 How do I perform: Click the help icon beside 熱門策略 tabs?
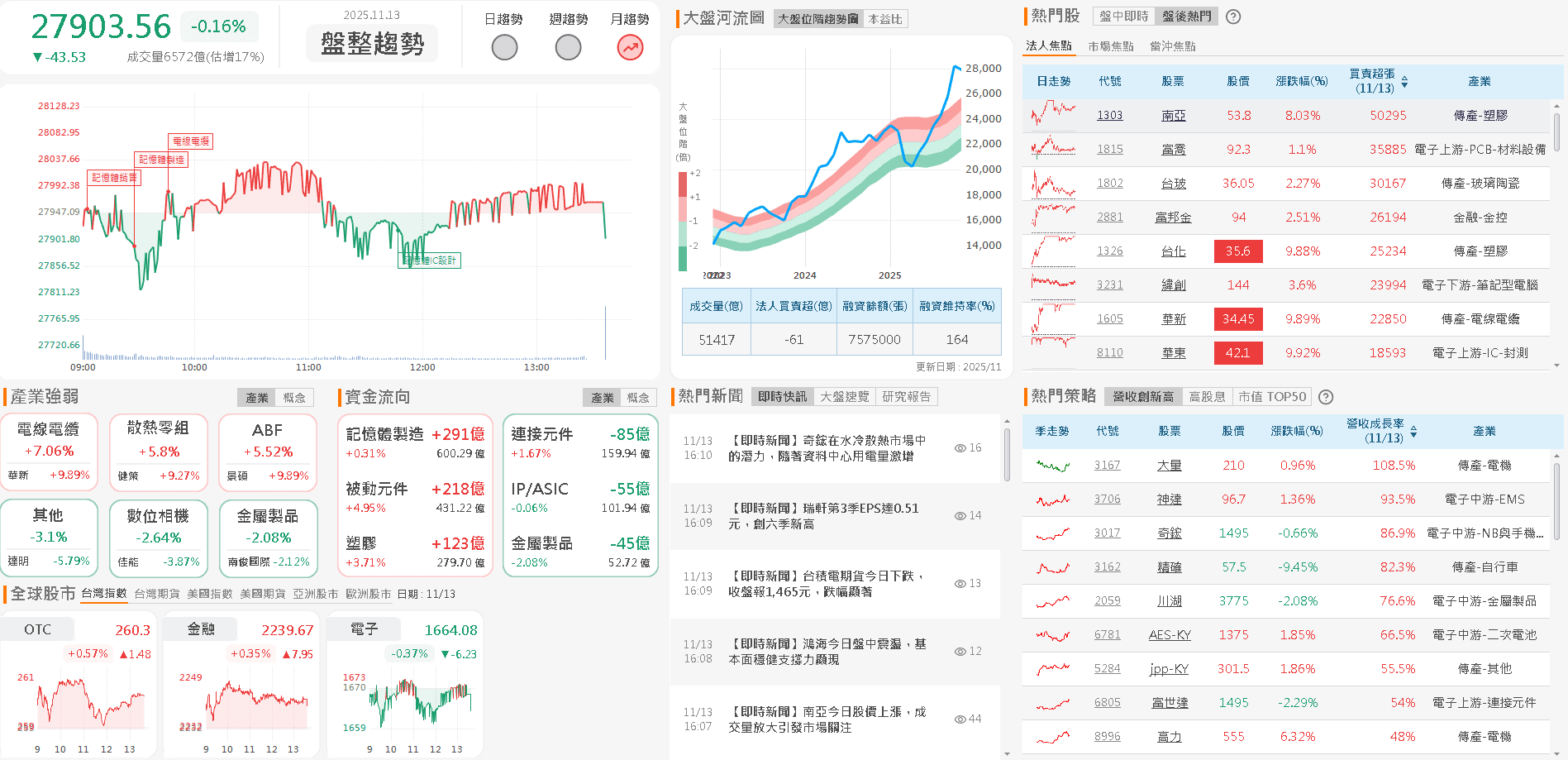coord(1326,397)
